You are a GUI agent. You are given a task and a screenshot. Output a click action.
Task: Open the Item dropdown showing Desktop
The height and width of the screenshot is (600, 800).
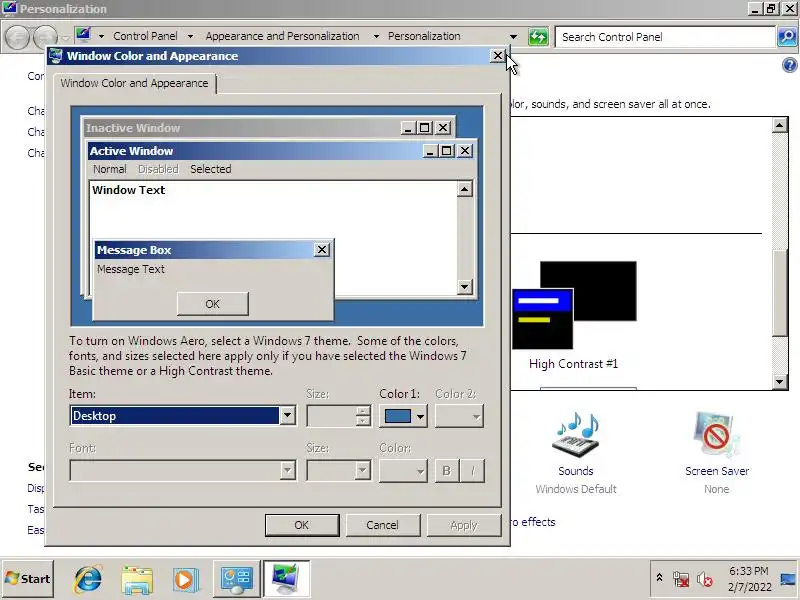point(183,416)
